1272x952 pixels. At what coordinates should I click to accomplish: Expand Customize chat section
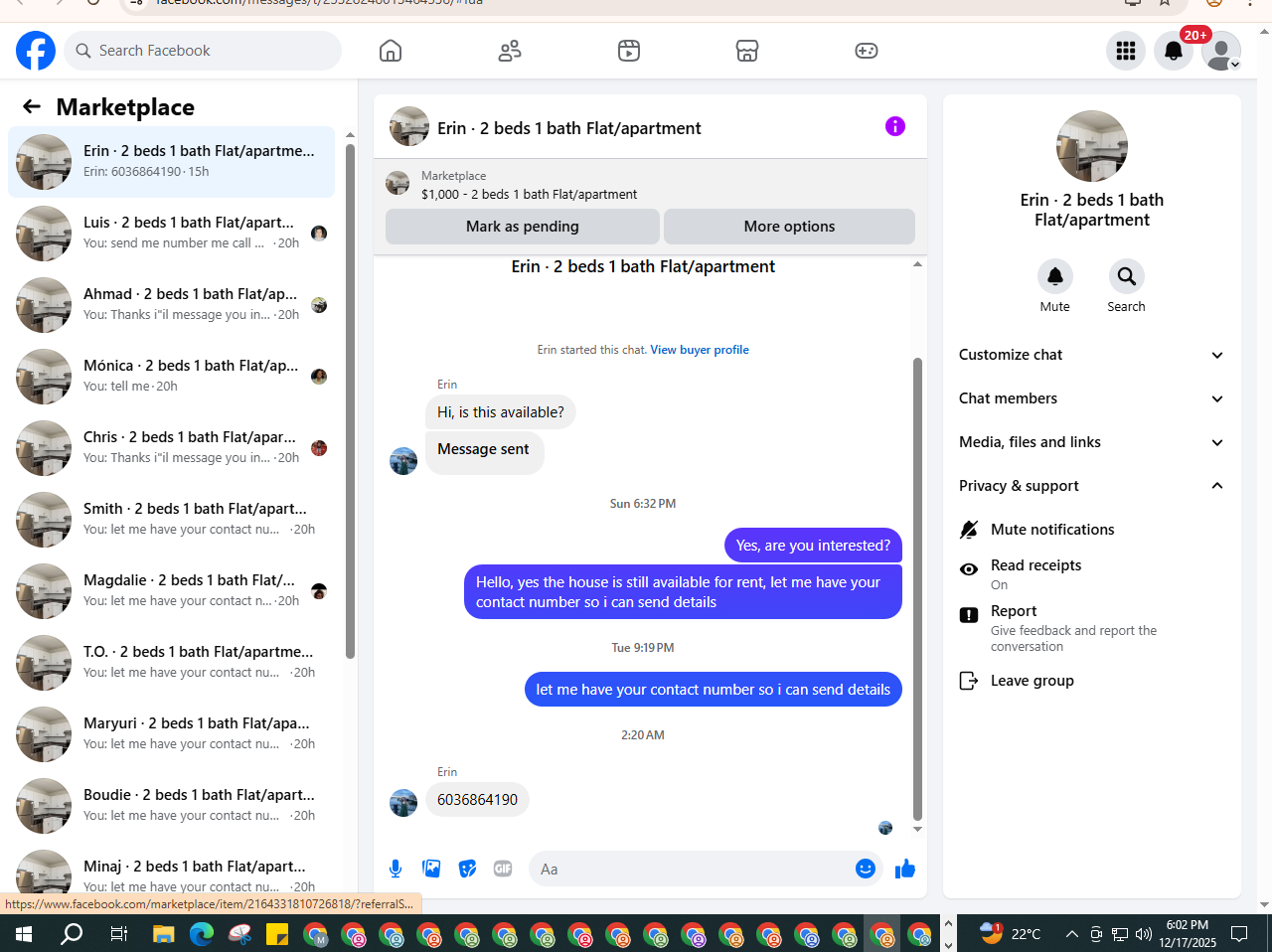click(x=1091, y=355)
